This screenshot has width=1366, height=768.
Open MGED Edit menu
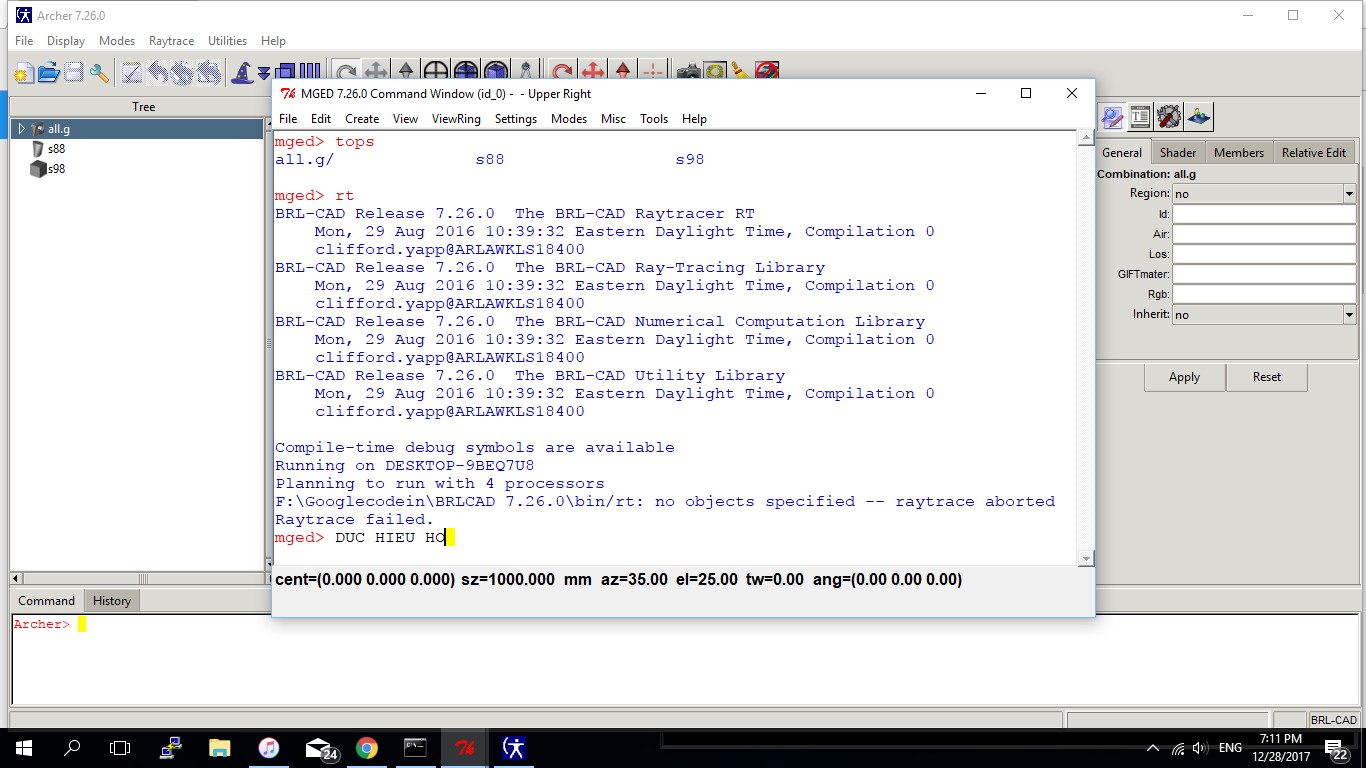point(321,119)
